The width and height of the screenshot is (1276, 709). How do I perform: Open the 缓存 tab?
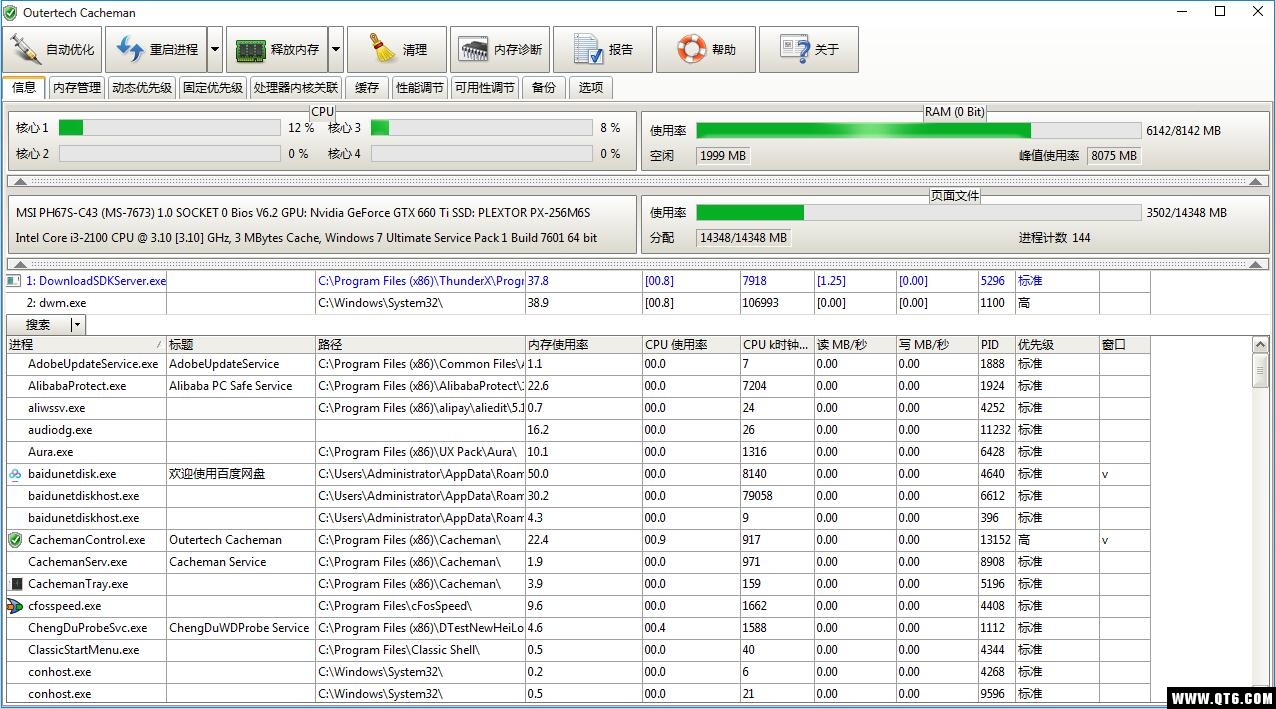(367, 88)
